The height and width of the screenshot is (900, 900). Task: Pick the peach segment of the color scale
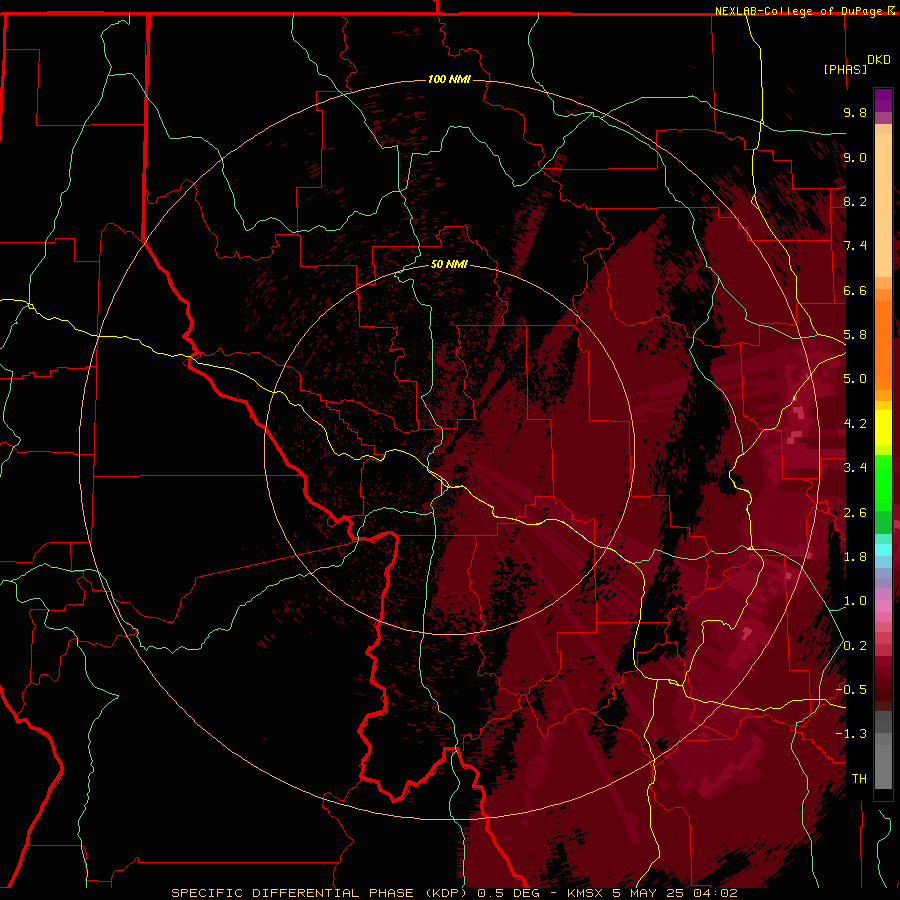coord(883,205)
